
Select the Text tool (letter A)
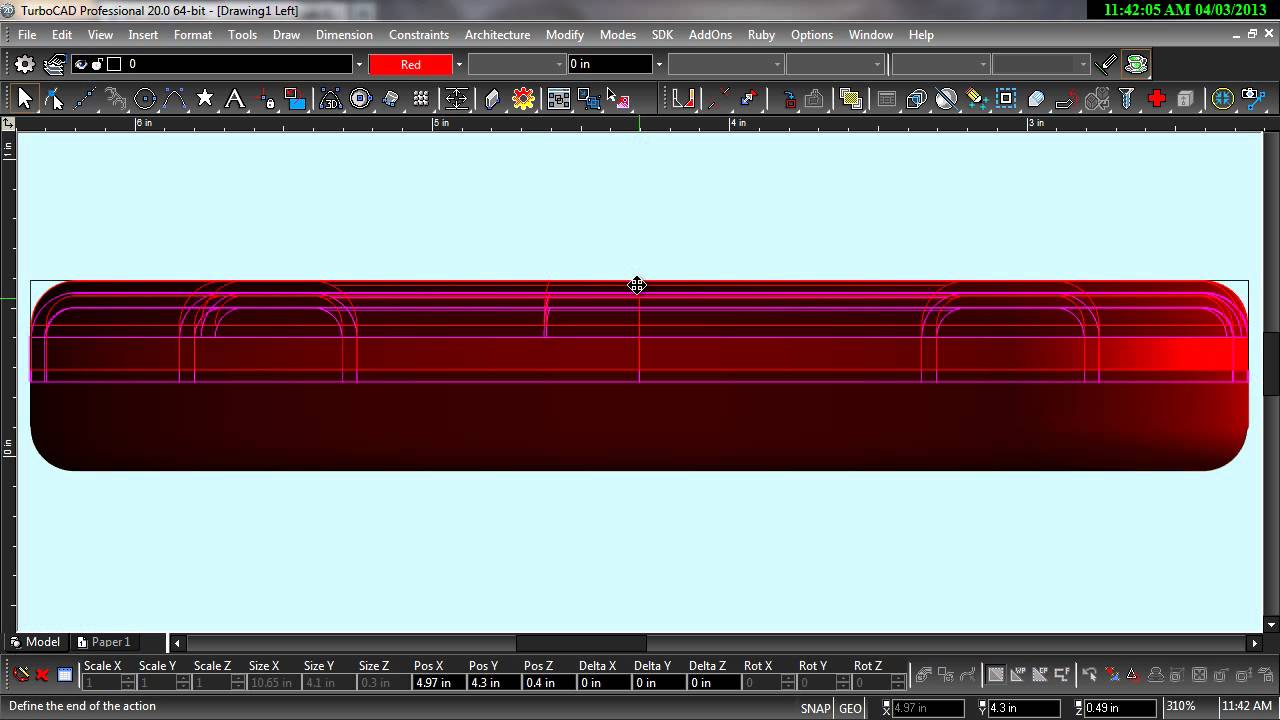point(235,98)
